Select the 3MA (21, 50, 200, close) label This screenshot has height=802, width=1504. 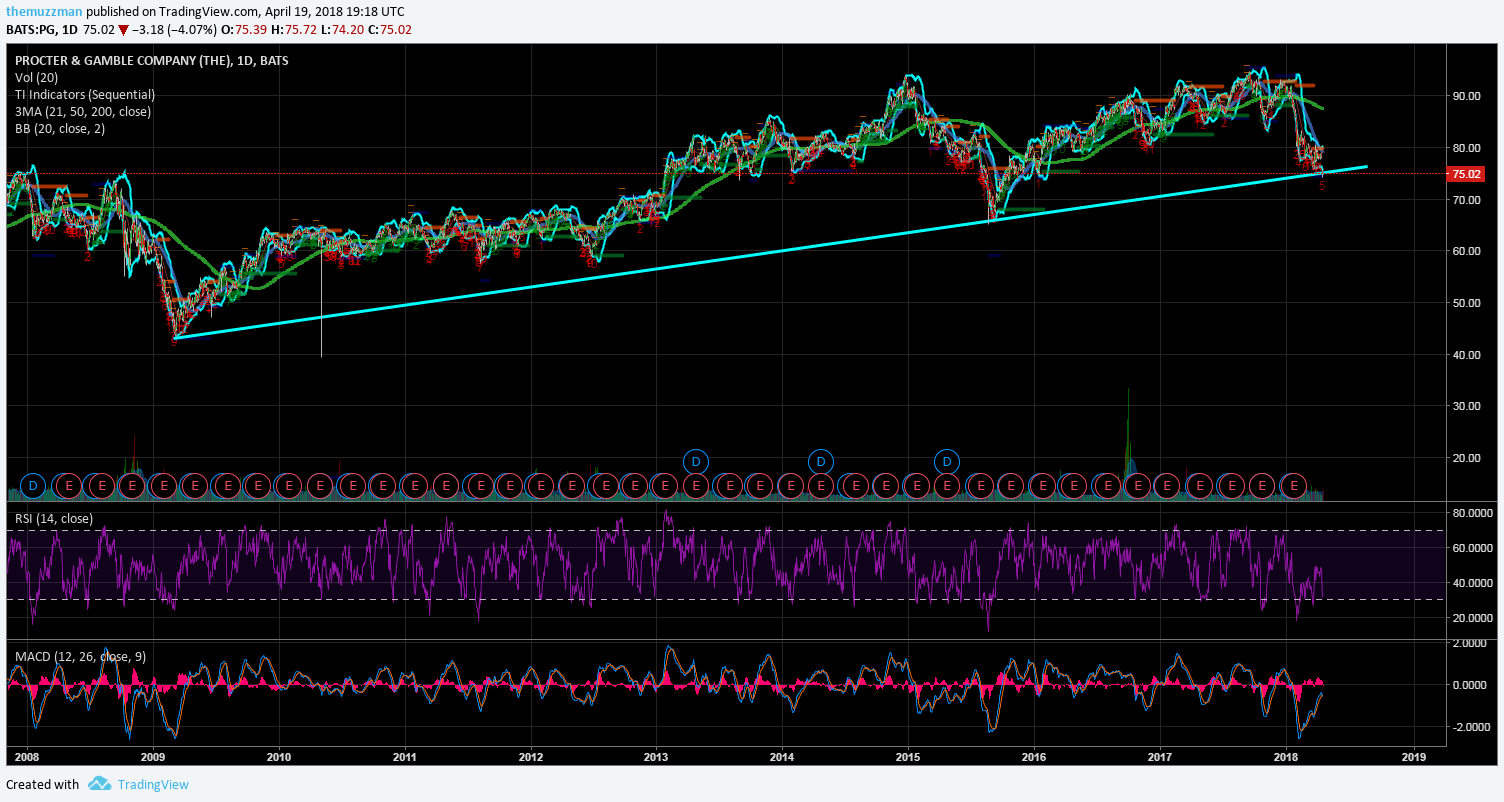coord(83,112)
